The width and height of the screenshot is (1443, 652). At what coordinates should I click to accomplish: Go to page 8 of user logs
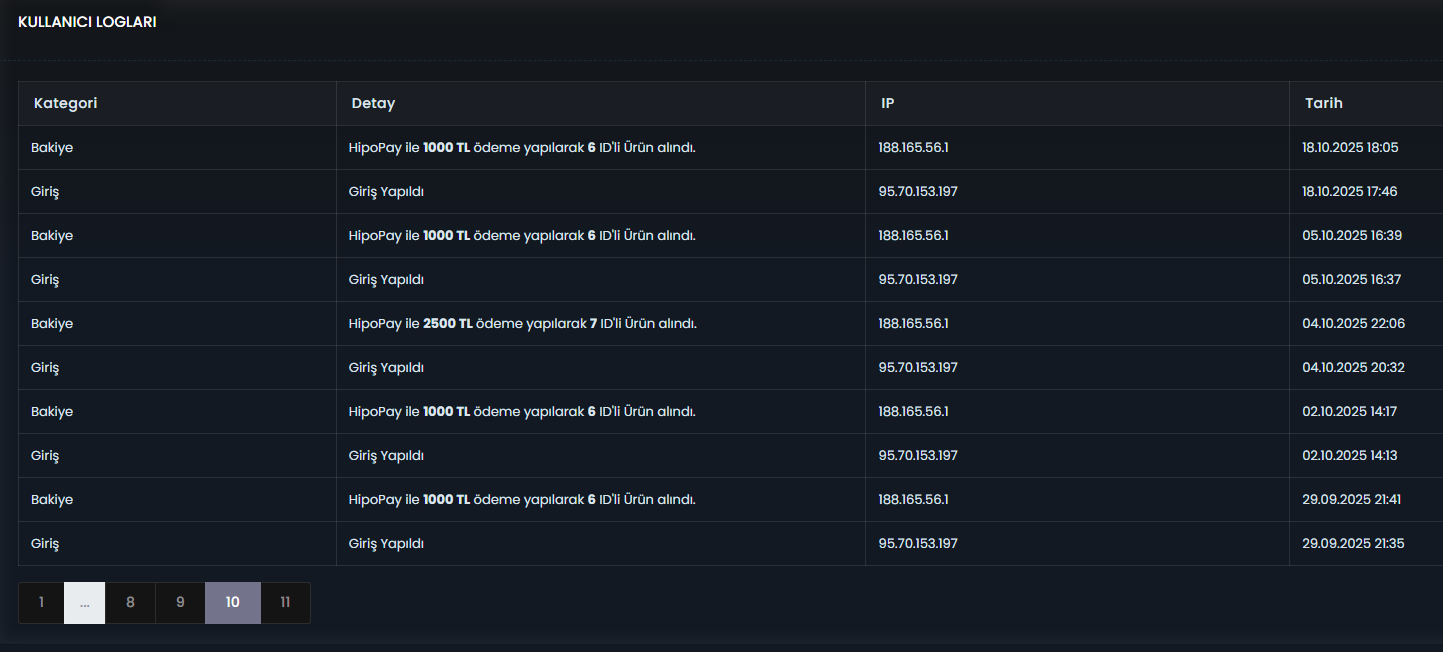130,603
